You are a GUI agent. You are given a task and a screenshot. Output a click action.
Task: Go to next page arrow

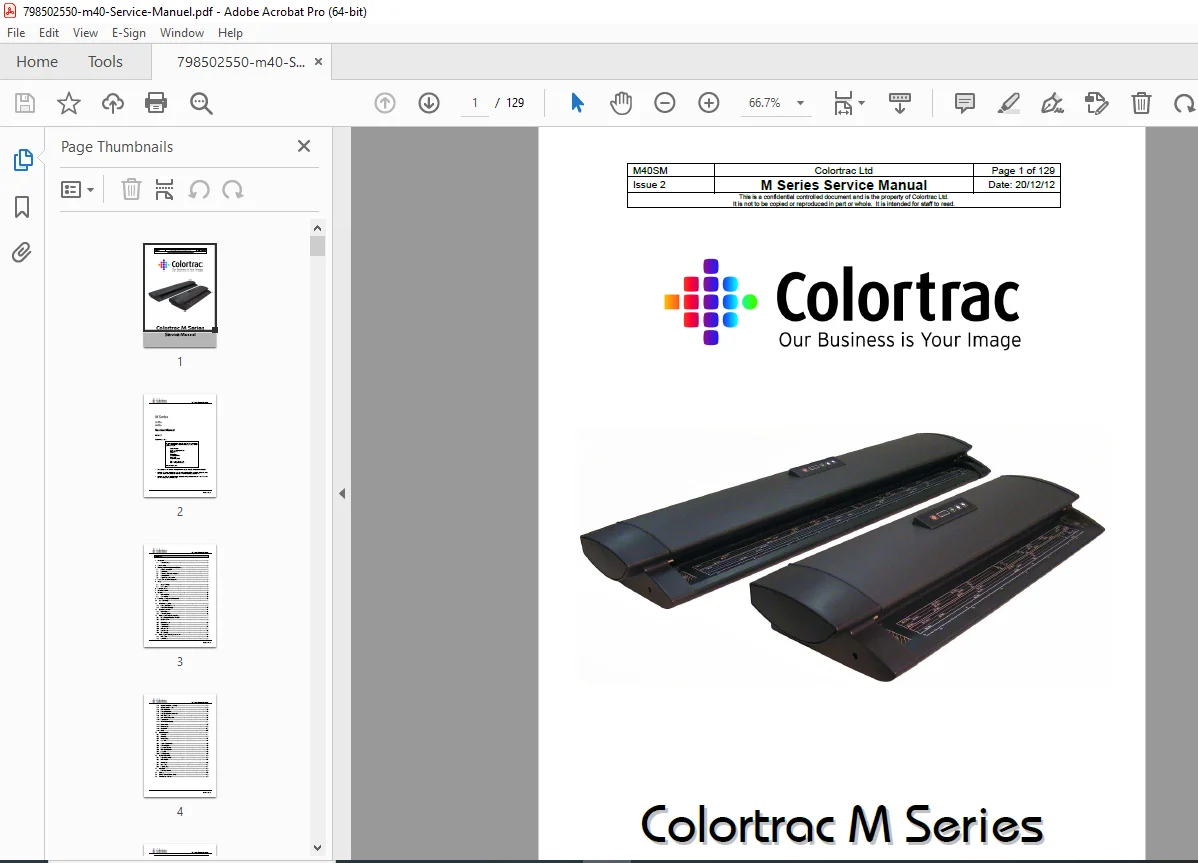point(429,103)
